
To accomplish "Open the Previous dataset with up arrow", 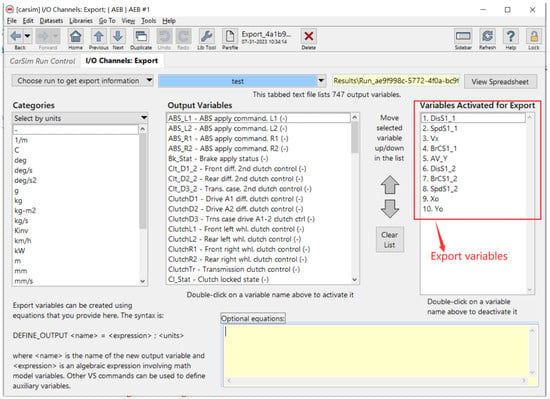I will click(x=98, y=36).
